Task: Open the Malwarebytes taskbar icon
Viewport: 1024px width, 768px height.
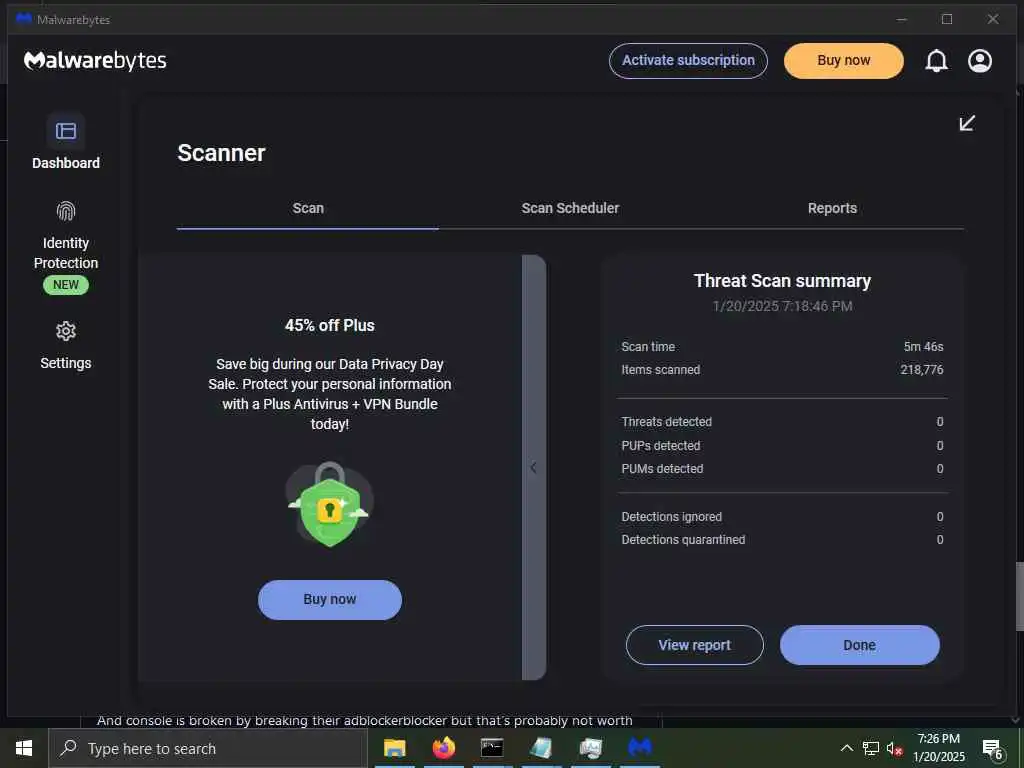Action: pyautogui.click(x=640, y=748)
